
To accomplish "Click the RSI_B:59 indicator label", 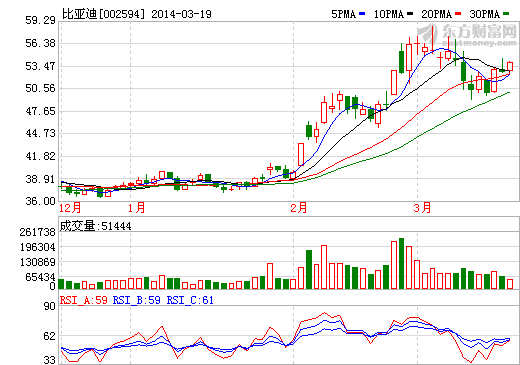I will tap(137, 300).
